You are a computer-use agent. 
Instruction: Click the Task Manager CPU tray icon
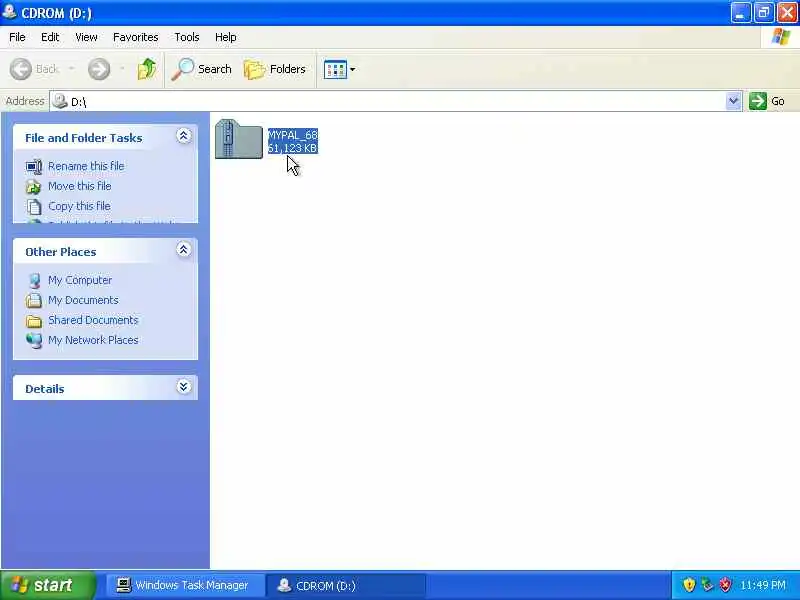(x=707, y=585)
